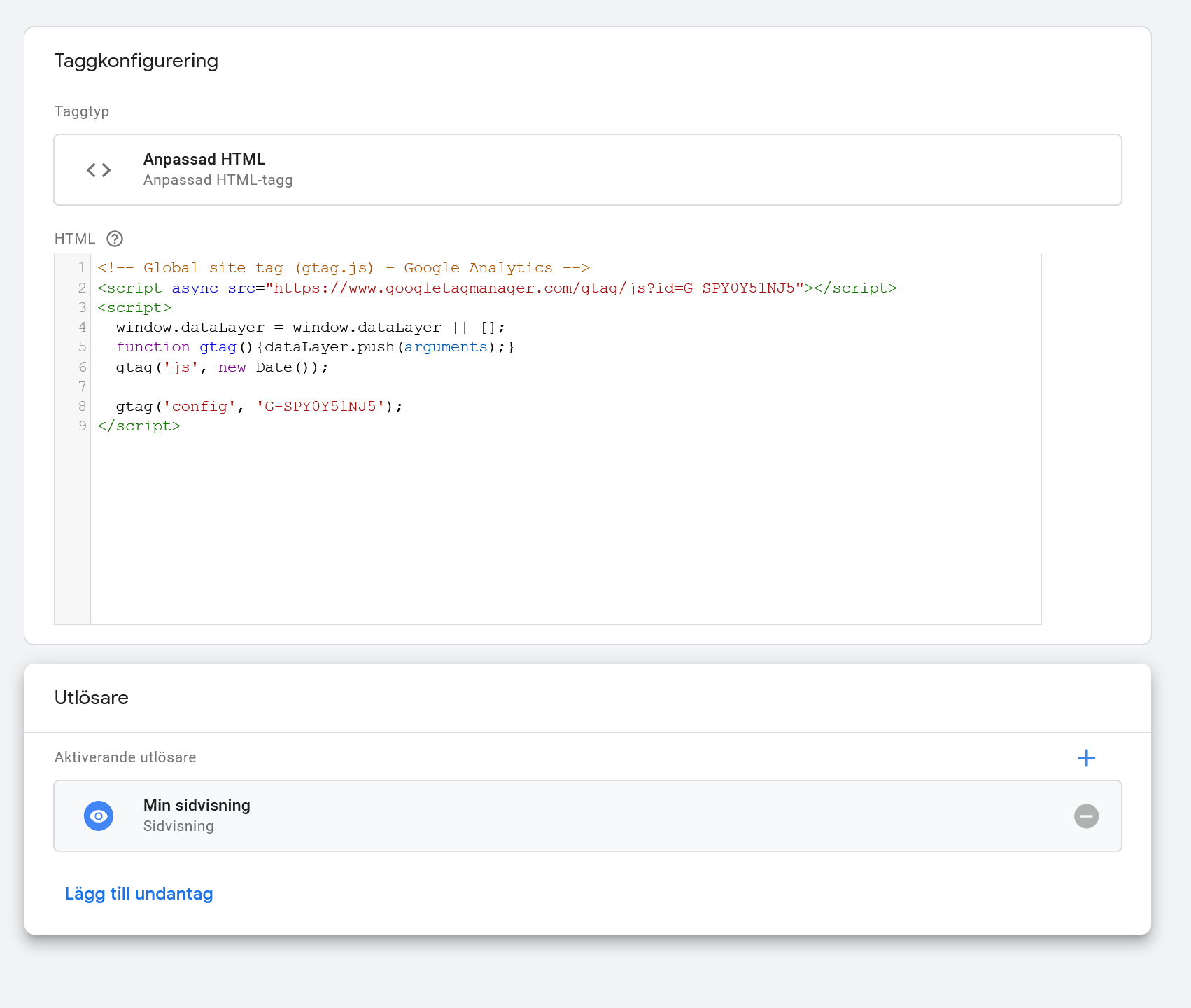Click the Taggtyp label
Image resolution: width=1191 pixels, height=1008 pixels.
click(81, 111)
